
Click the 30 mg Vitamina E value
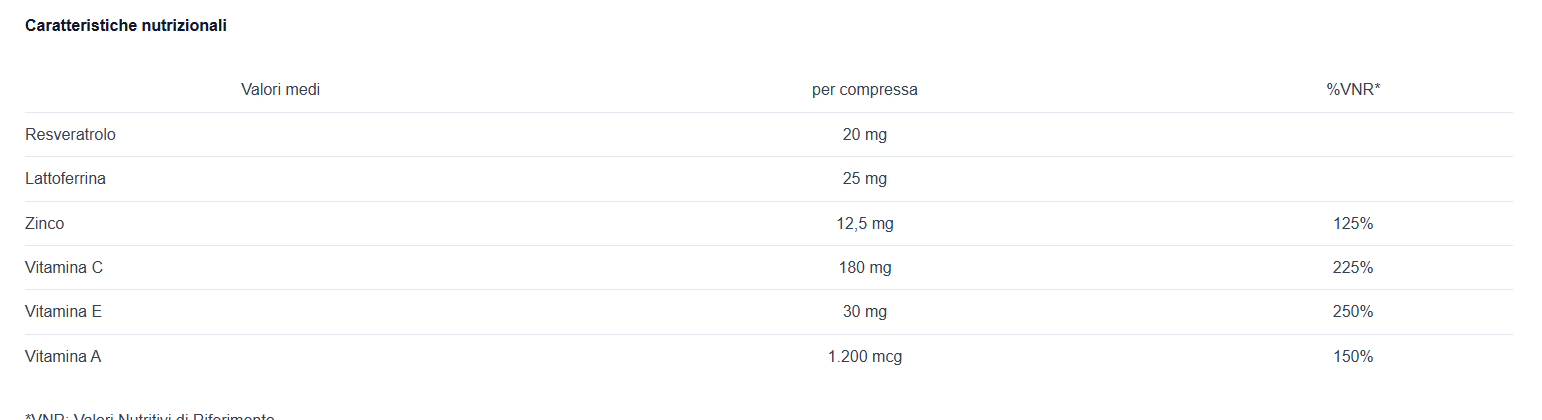point(865,312)
